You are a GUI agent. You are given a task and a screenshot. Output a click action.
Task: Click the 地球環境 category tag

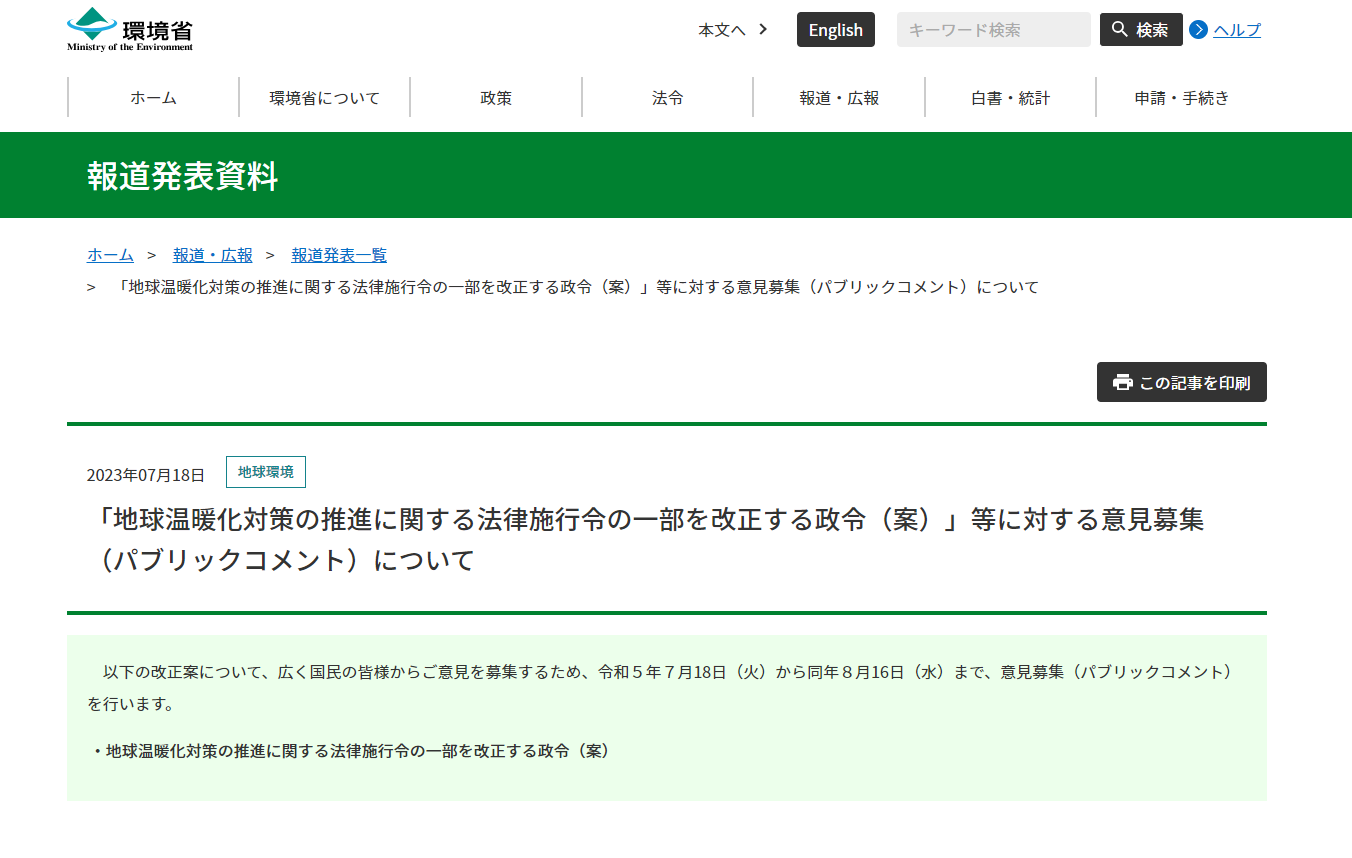pos(266,472)
